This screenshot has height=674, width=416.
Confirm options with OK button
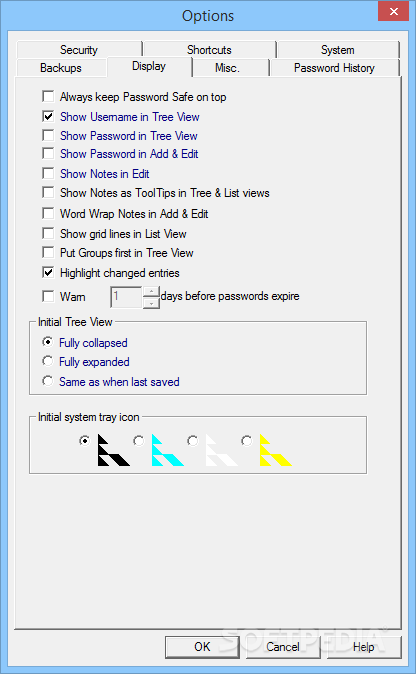pos(202,647)
